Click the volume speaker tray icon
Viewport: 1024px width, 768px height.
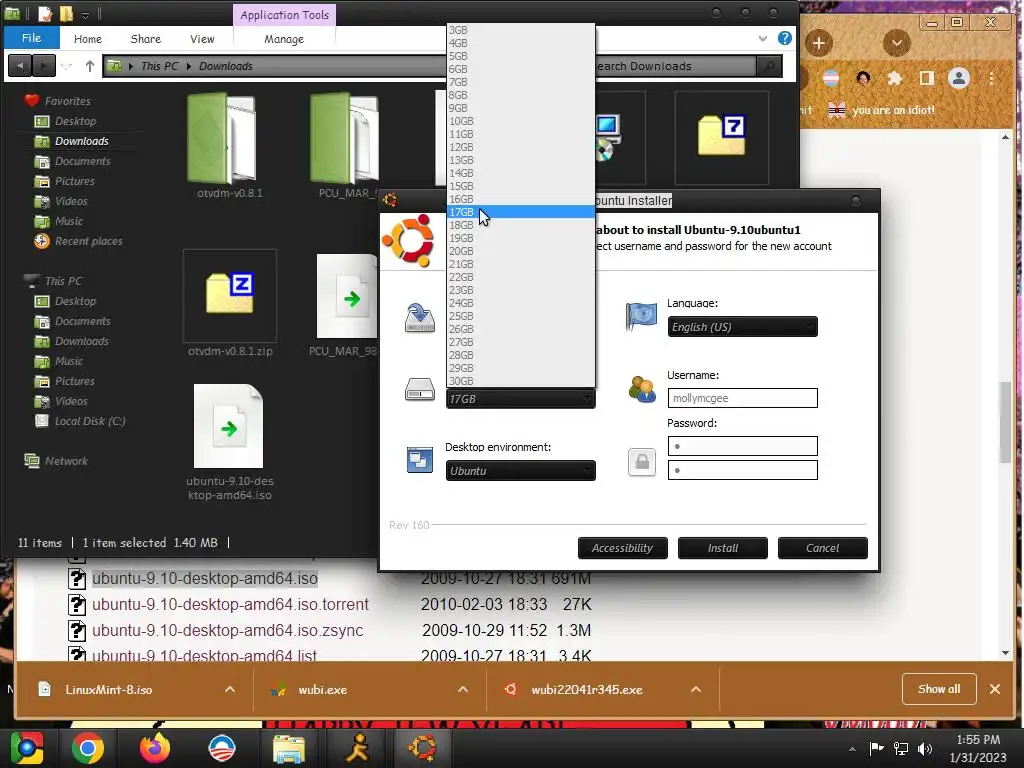pos(925,748)
